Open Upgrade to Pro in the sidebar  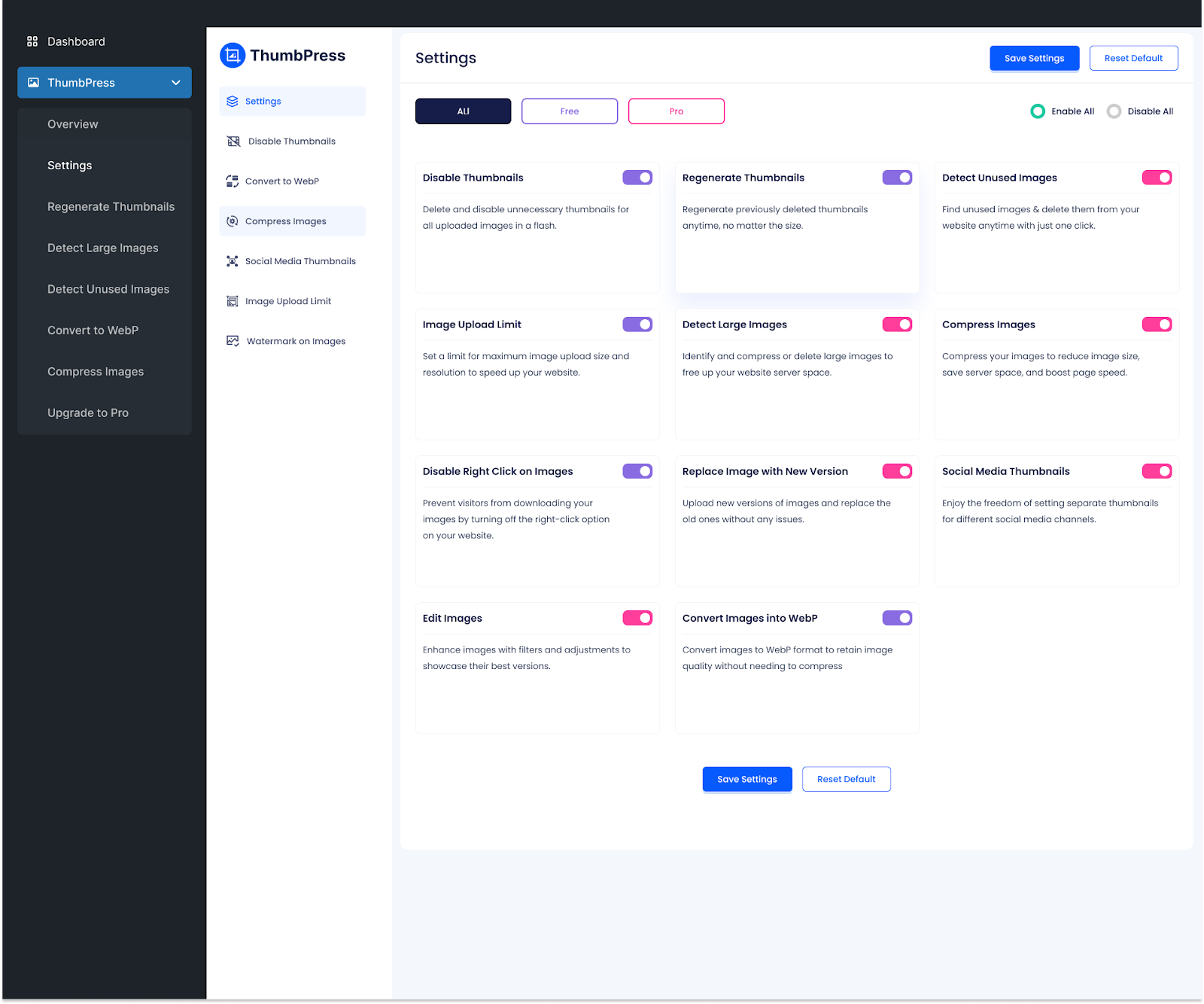click(88, 413)
